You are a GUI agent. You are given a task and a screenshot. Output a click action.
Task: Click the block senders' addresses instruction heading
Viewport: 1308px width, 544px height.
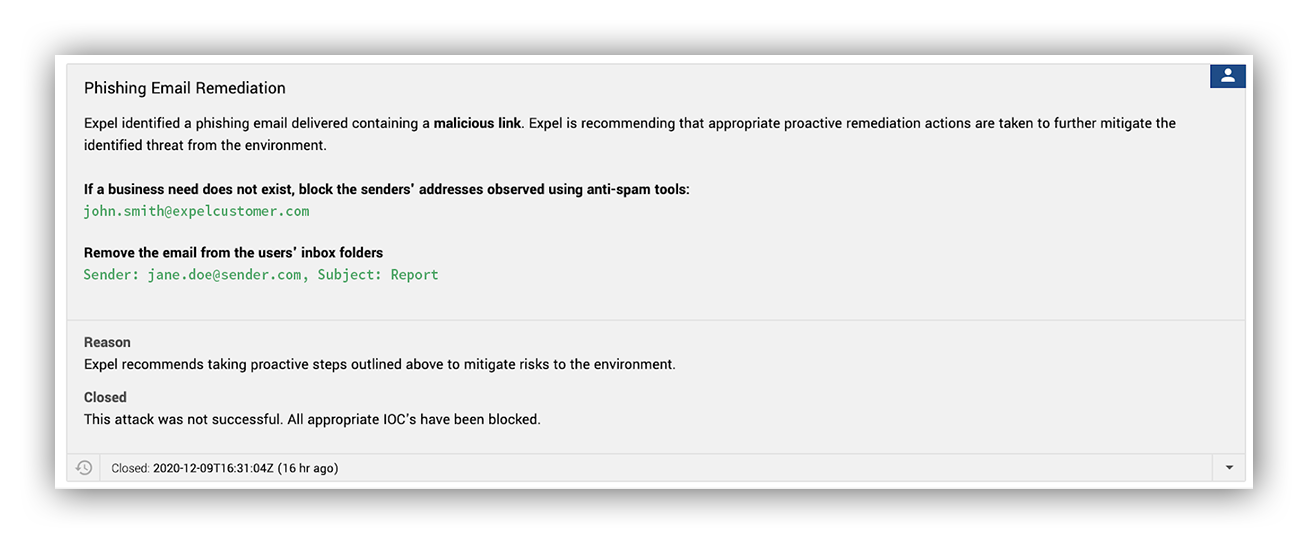(x=386, y=189)
